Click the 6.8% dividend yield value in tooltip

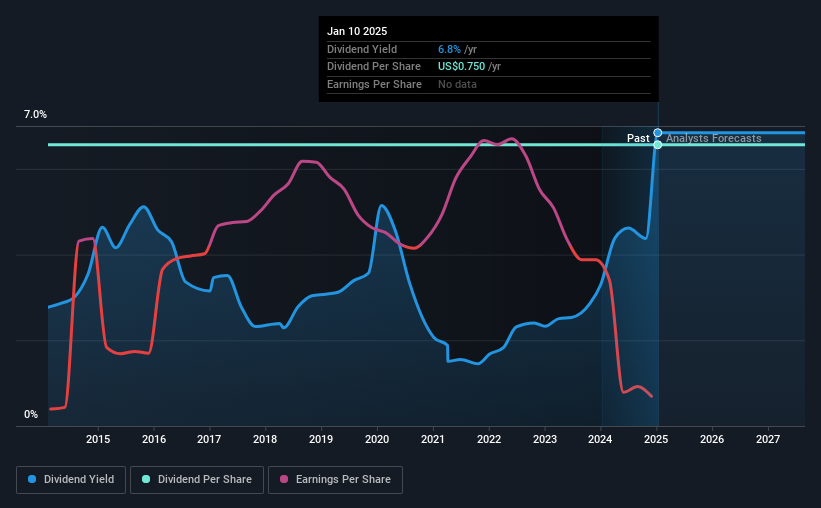point(449,49)
